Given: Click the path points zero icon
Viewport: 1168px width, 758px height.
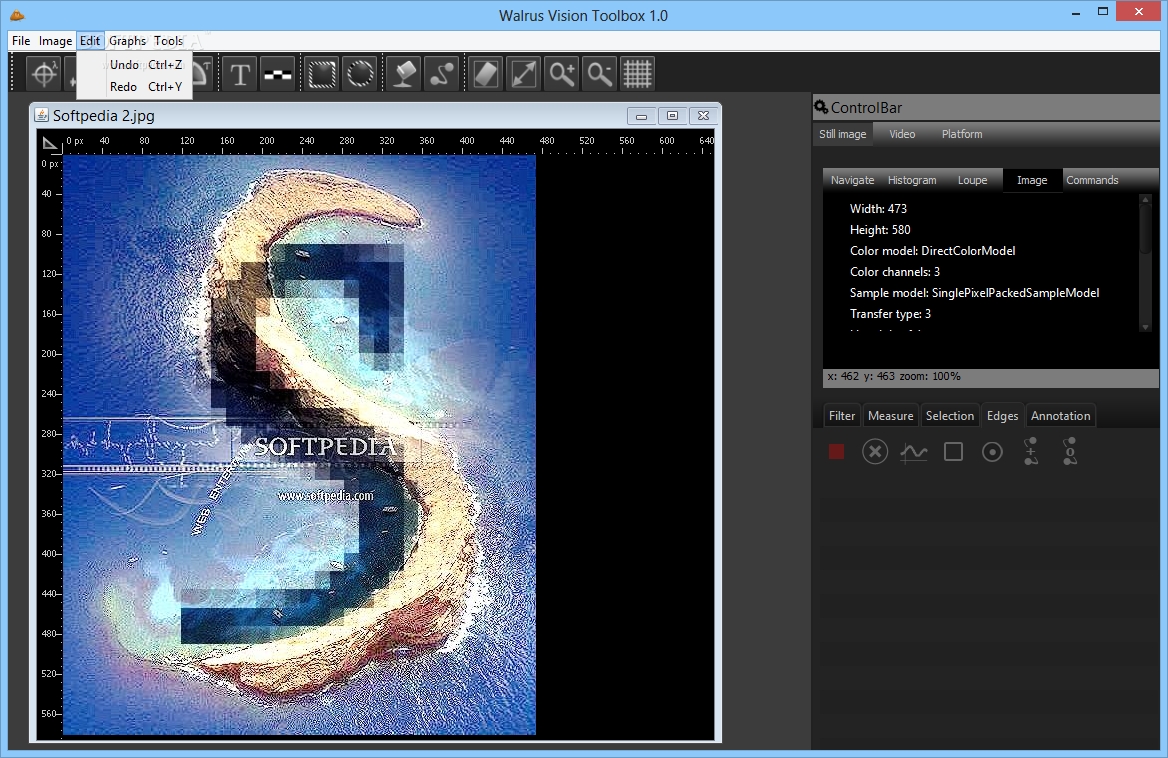Looking at the screenshot, I should point(1070,451).
